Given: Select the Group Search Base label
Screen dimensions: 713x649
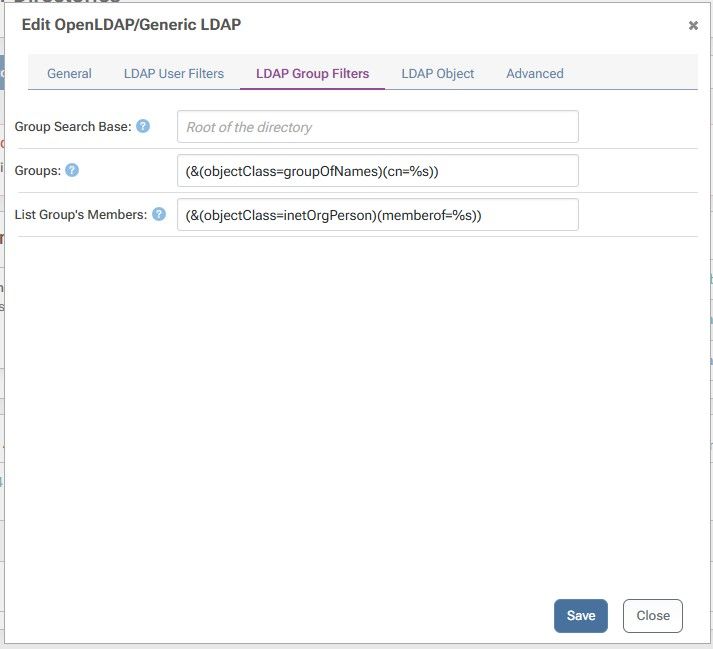Looking at the screenshot, I should click(73, 126).
